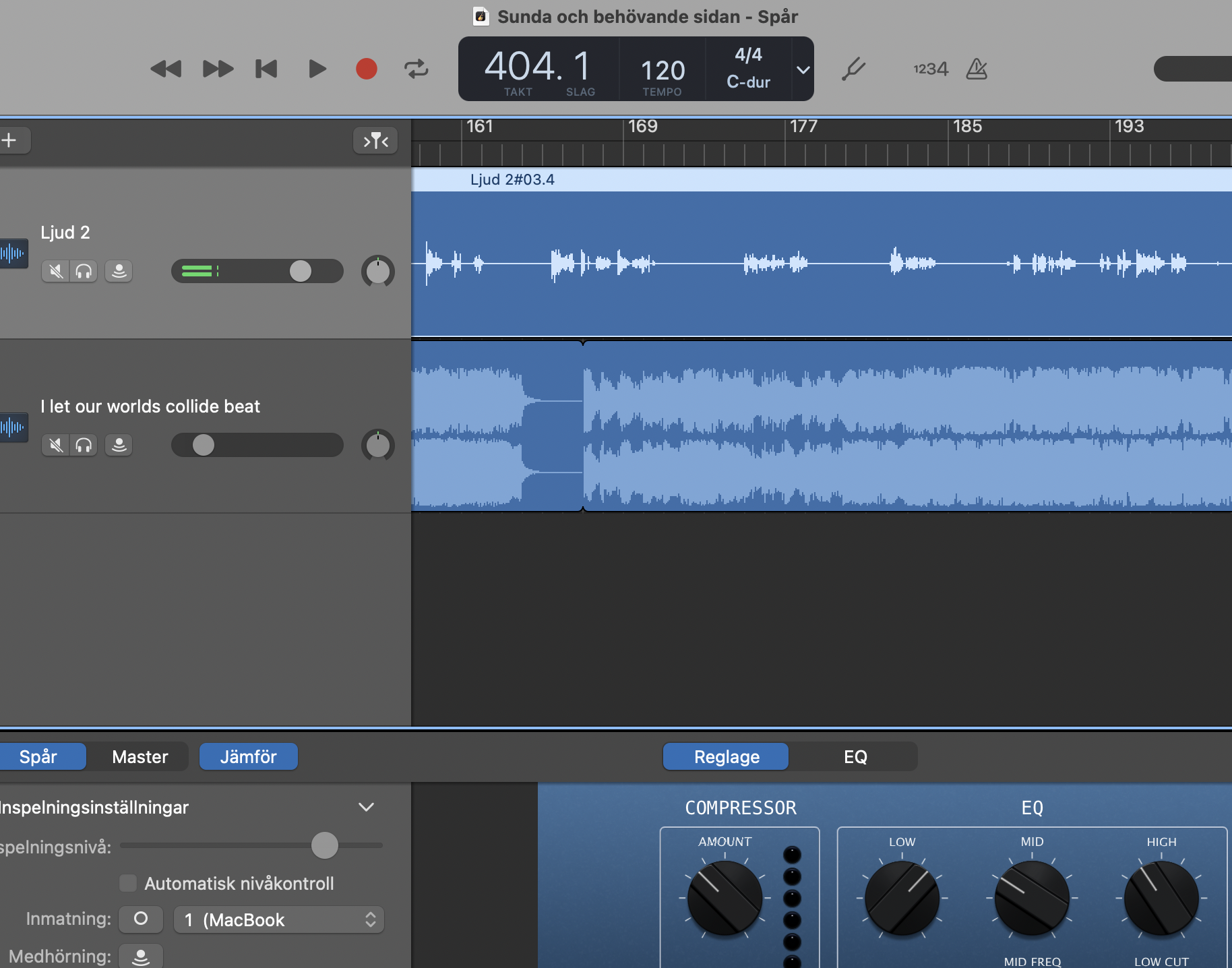
Task: Click the Jämför button
Action: tap(248, 756)
